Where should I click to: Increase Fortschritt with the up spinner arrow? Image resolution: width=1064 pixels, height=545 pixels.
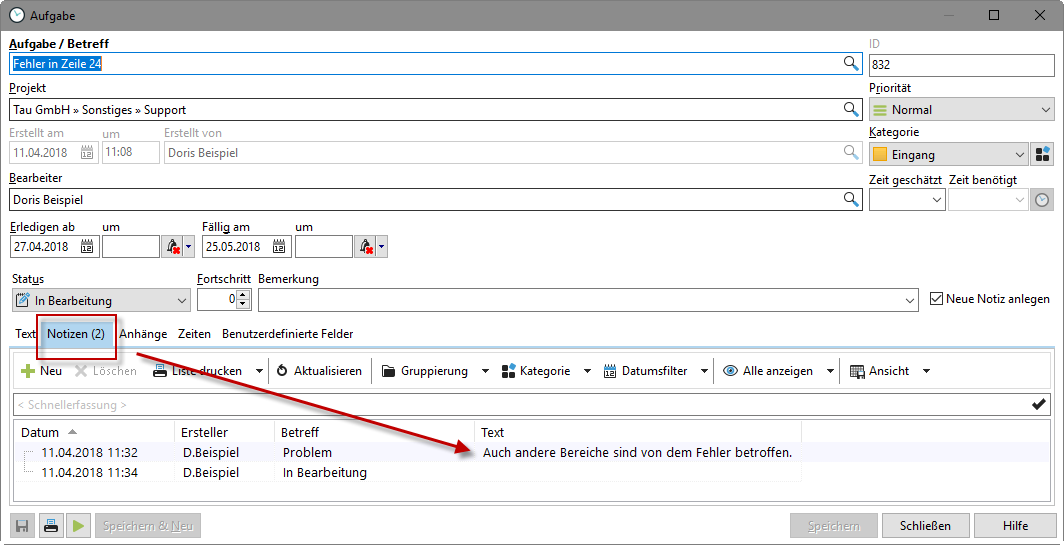click(x=243, y=295)
